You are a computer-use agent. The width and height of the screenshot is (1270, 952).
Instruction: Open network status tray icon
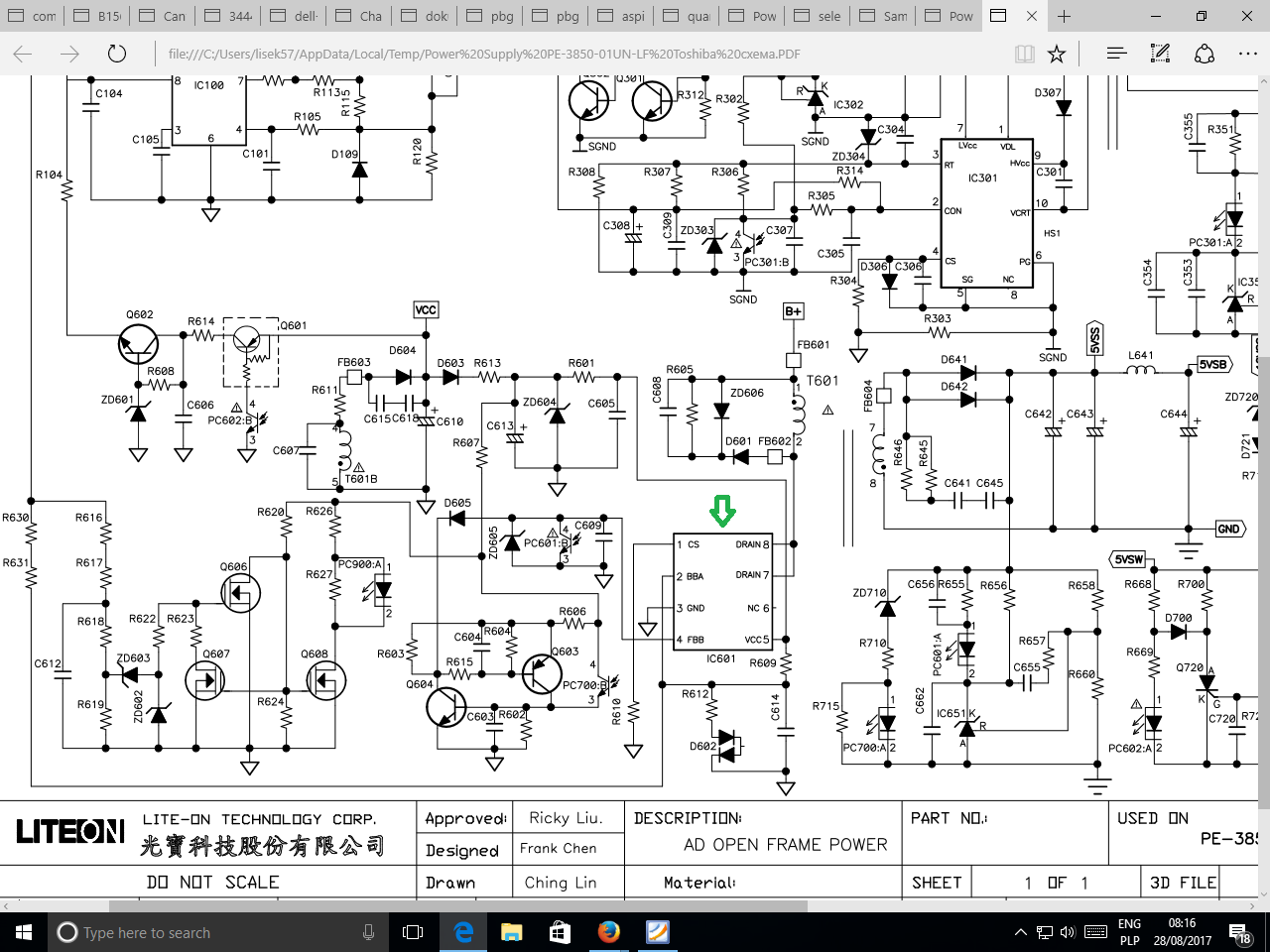pyautogui.click(x=1044, y=932)
